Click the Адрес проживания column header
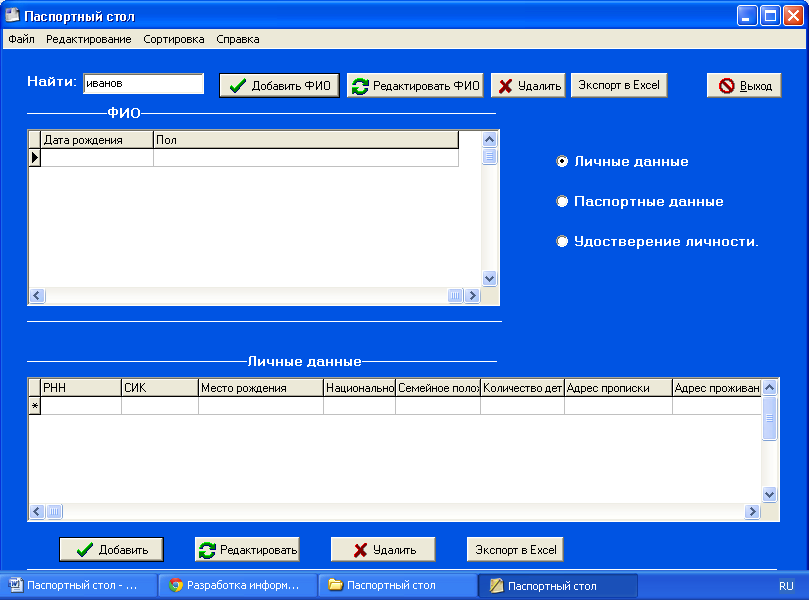This screenshot has width=809, height=600. (717, 388)
